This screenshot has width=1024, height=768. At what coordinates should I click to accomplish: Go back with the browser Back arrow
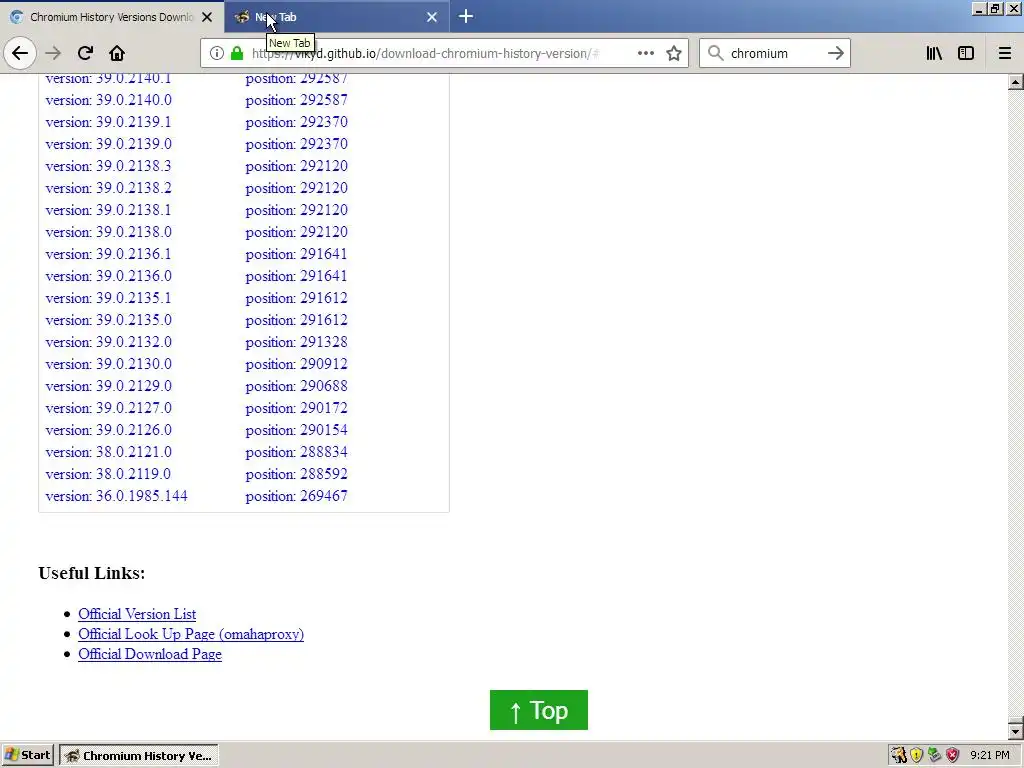click(x=20, y=53)
